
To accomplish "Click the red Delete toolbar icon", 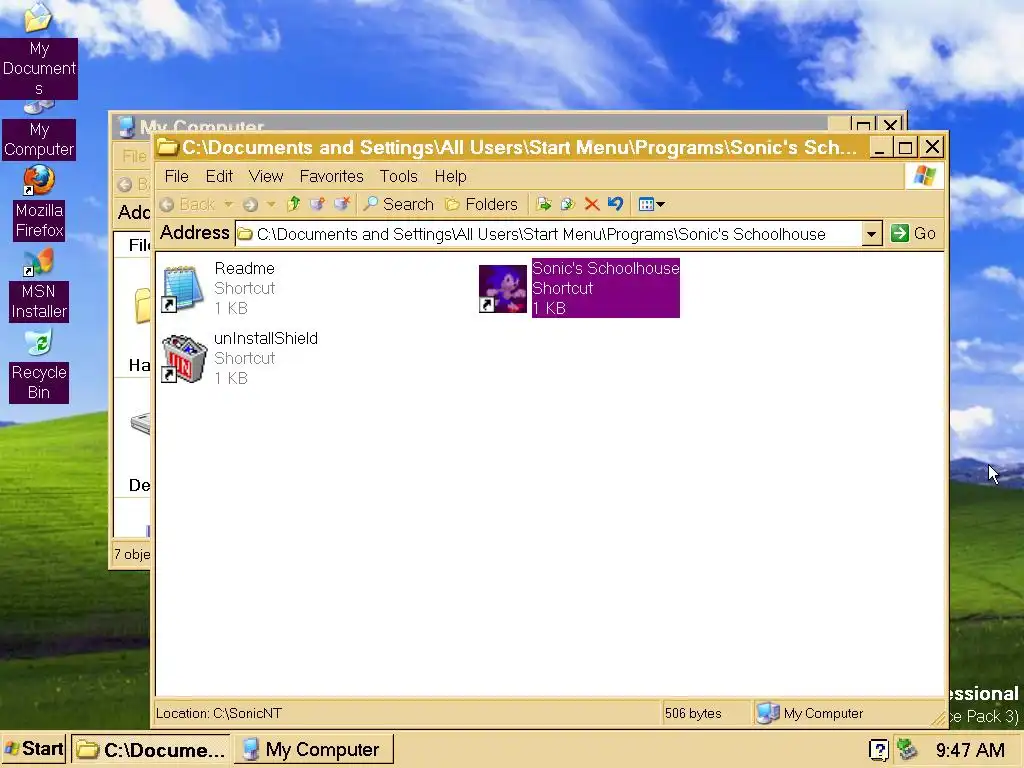I will (x=592, y=204).
